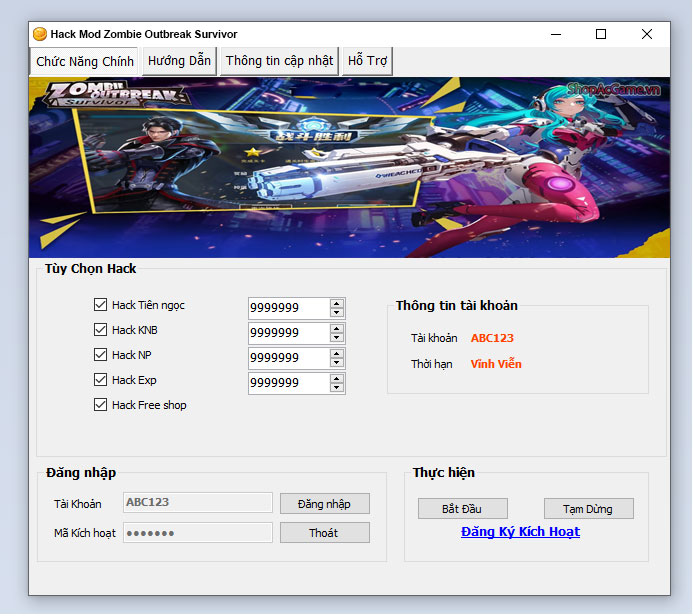Increase the Hack Tiên ngọc value with up arrow

click(337, 304)
